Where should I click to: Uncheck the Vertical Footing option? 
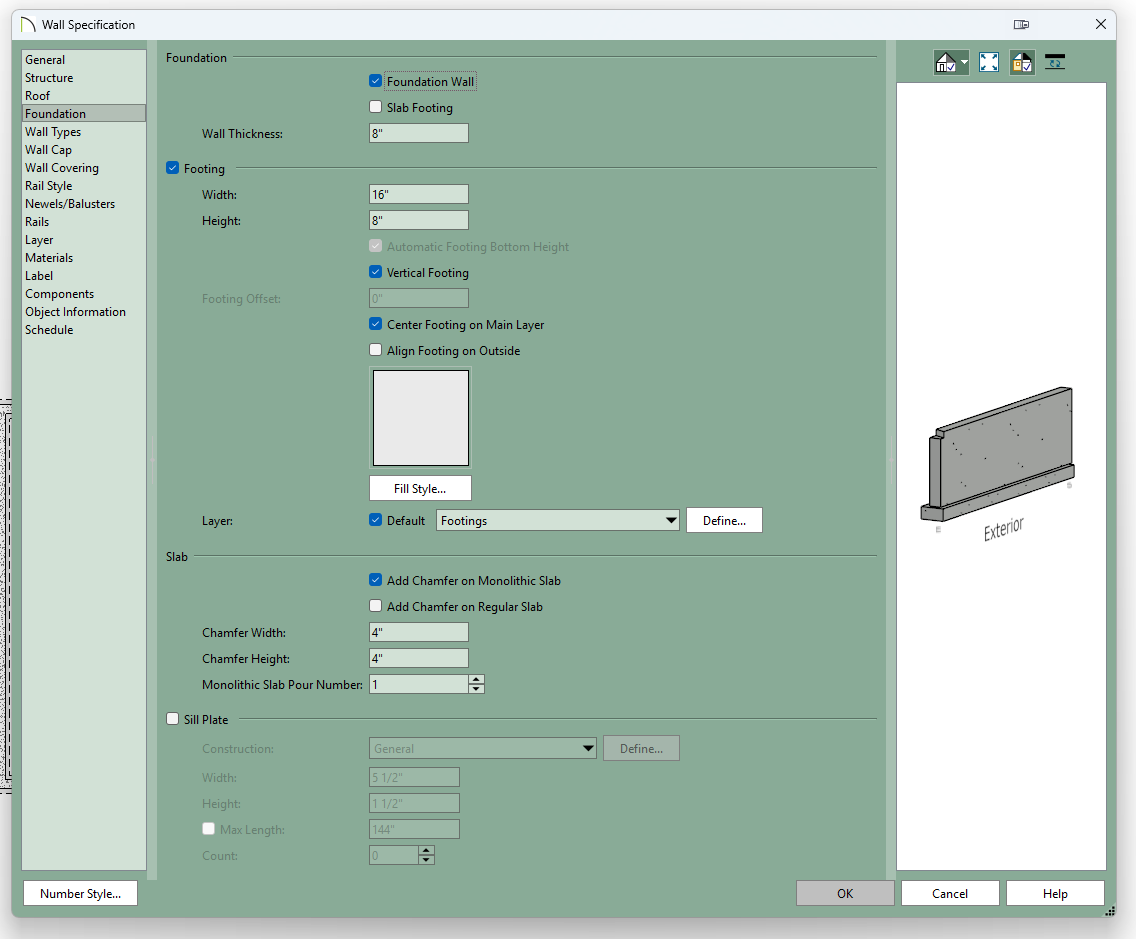(376, 272)
